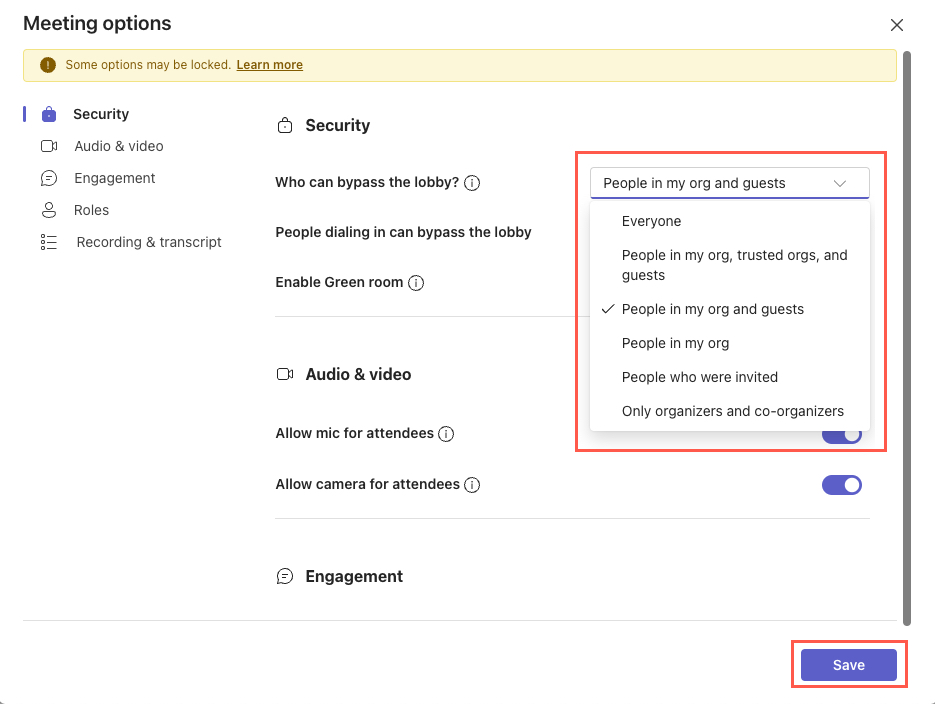Choose Everyone in the lobby dropdown
The image size is (935, 706).
(651, 221)
